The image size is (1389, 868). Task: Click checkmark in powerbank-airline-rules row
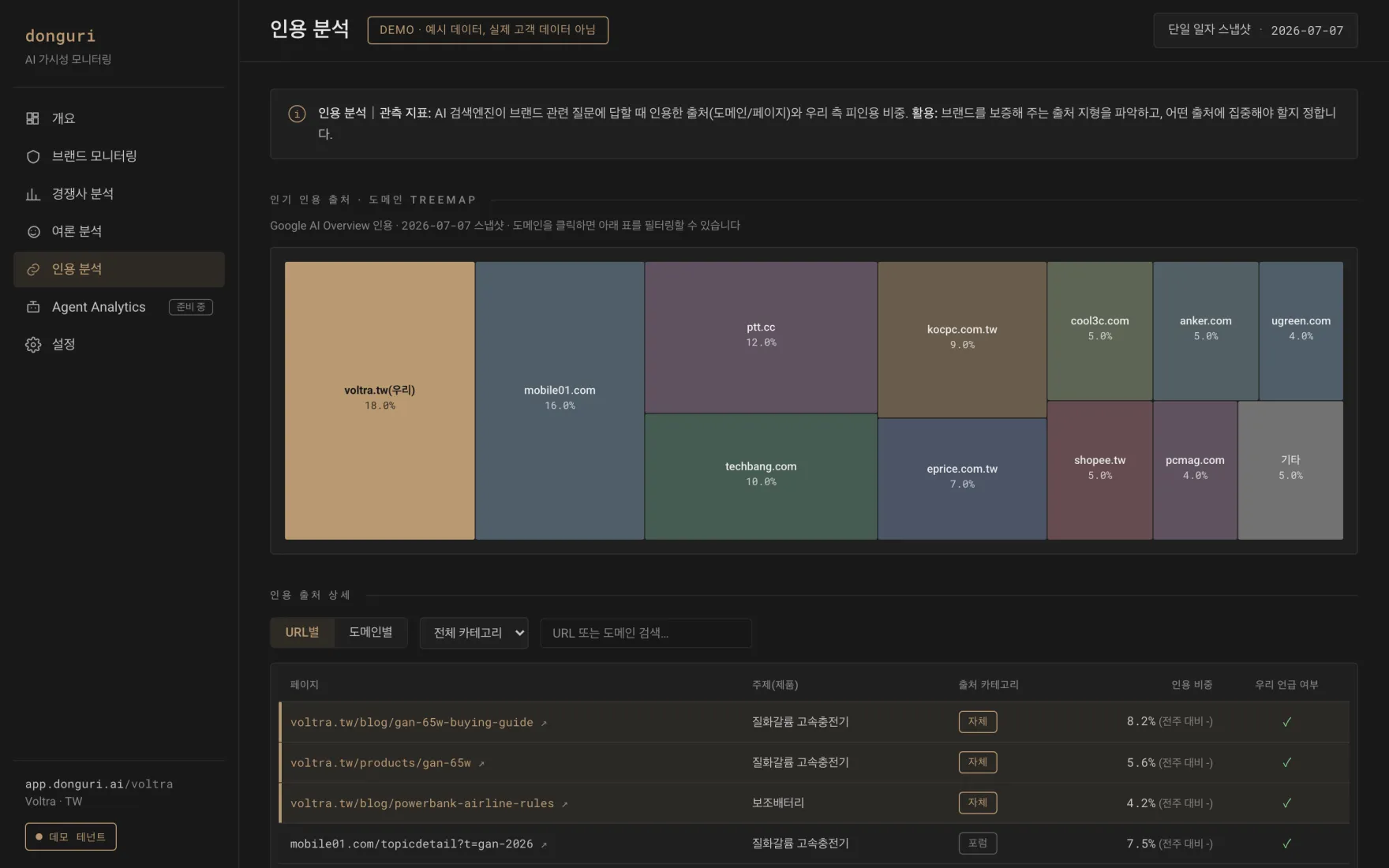(x=1286, y=803)
